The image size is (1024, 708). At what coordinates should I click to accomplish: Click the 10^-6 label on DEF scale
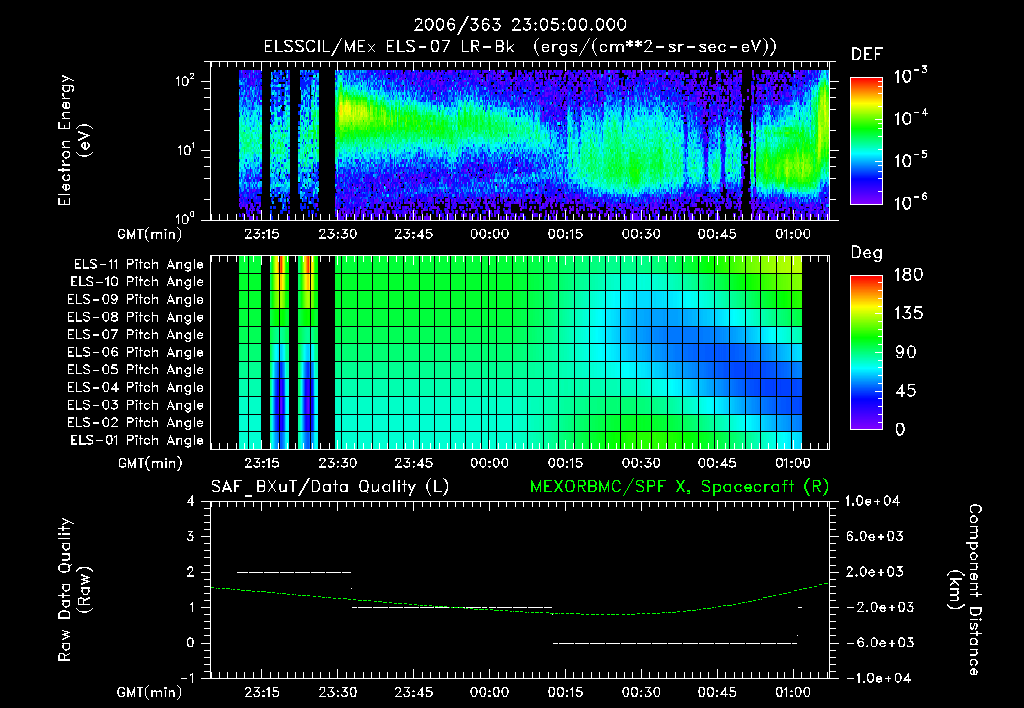tap(910, 202)
